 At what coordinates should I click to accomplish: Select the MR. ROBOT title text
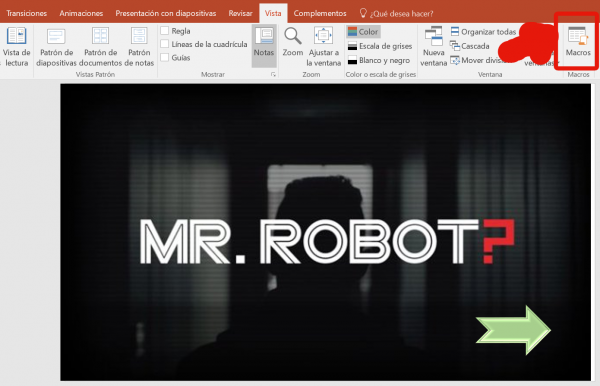309,242
